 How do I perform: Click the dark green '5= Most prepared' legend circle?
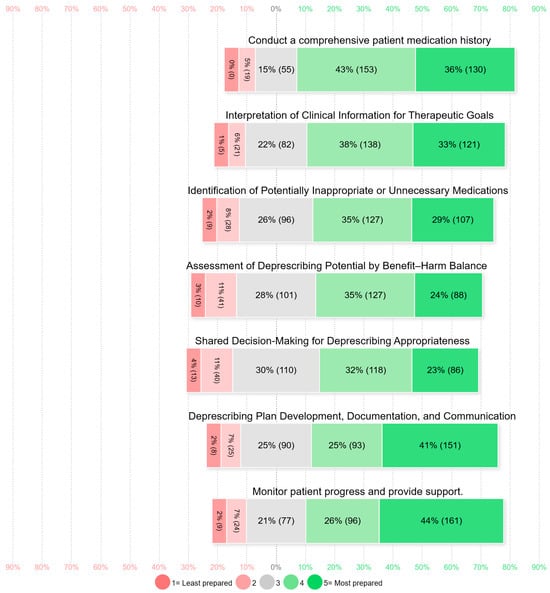[315, 582]
